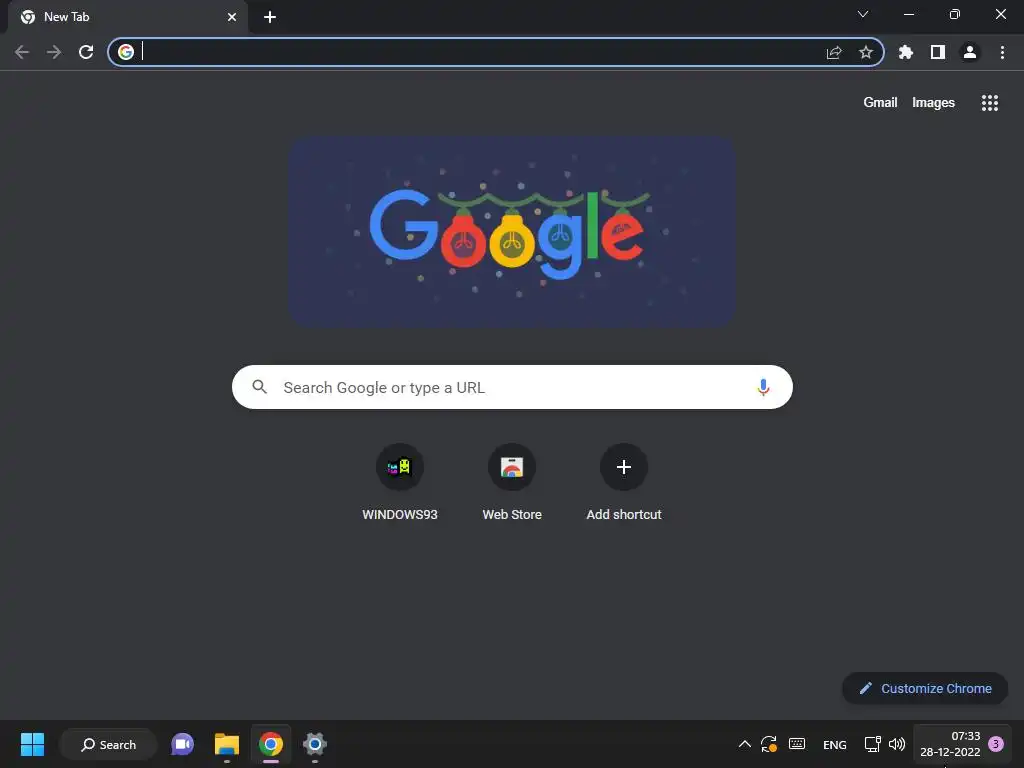Open File Explorer from taskbar
Screen dimensions: 1024x768
(x=227, y=744)
